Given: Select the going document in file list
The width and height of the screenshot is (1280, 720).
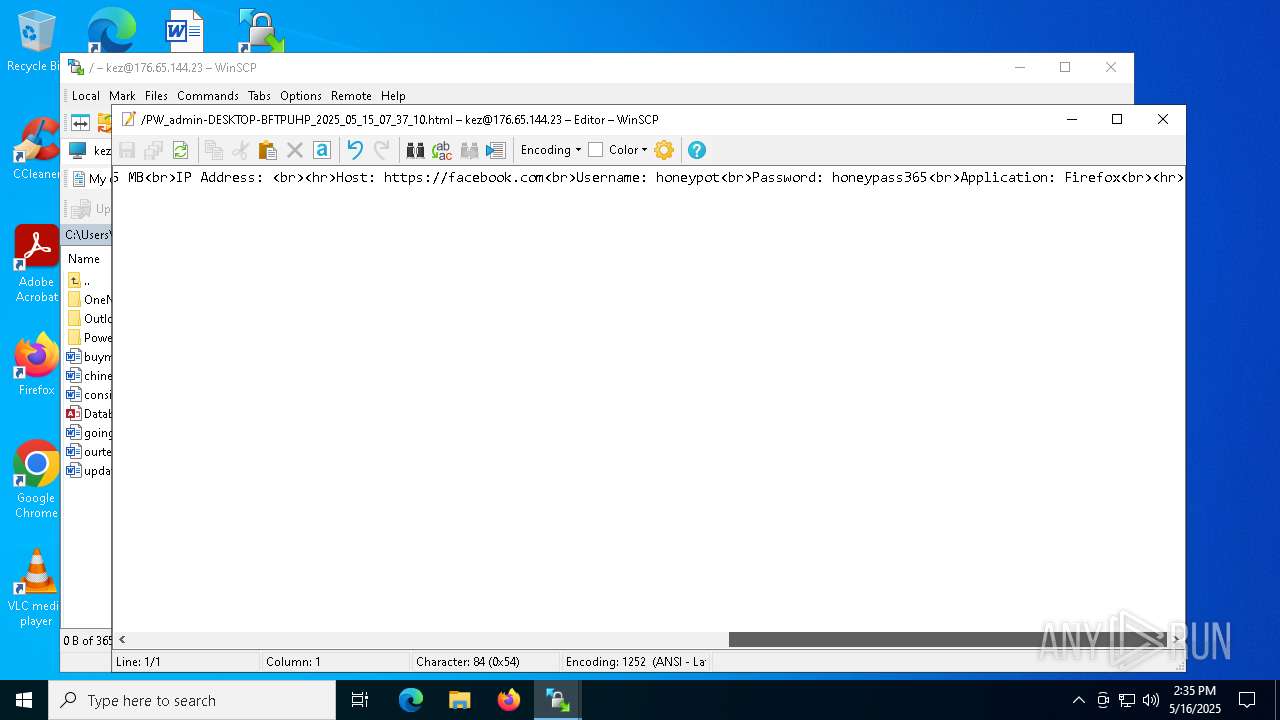Looking at the screenshot, I should [x=89, y=433].
